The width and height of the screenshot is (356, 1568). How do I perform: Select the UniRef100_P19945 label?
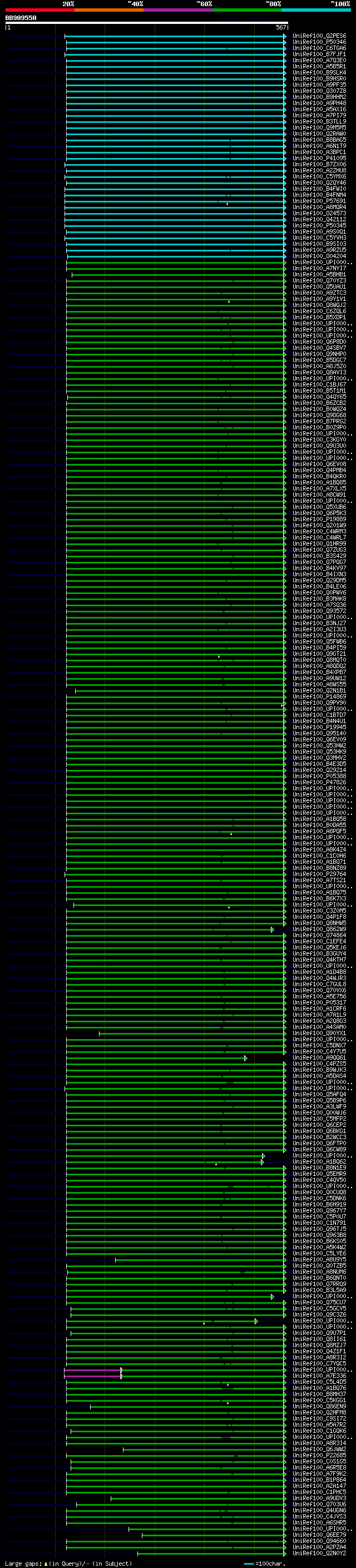[319, 728]
